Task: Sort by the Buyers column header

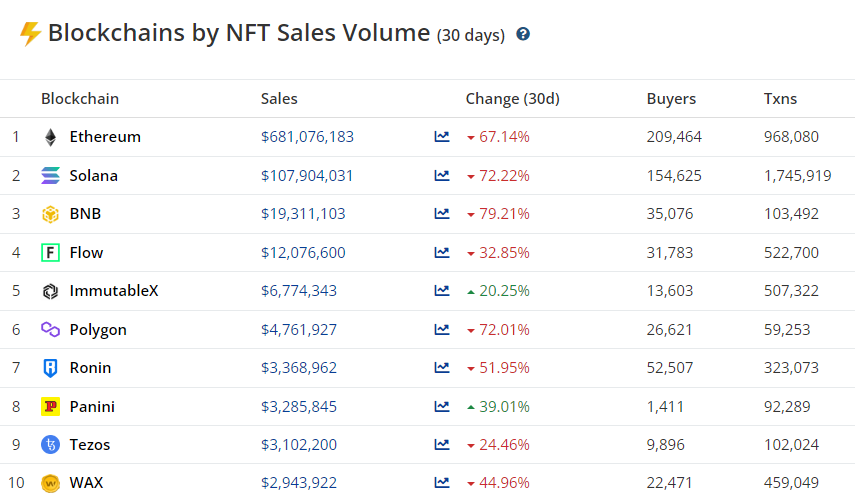Action: [671, 99]
